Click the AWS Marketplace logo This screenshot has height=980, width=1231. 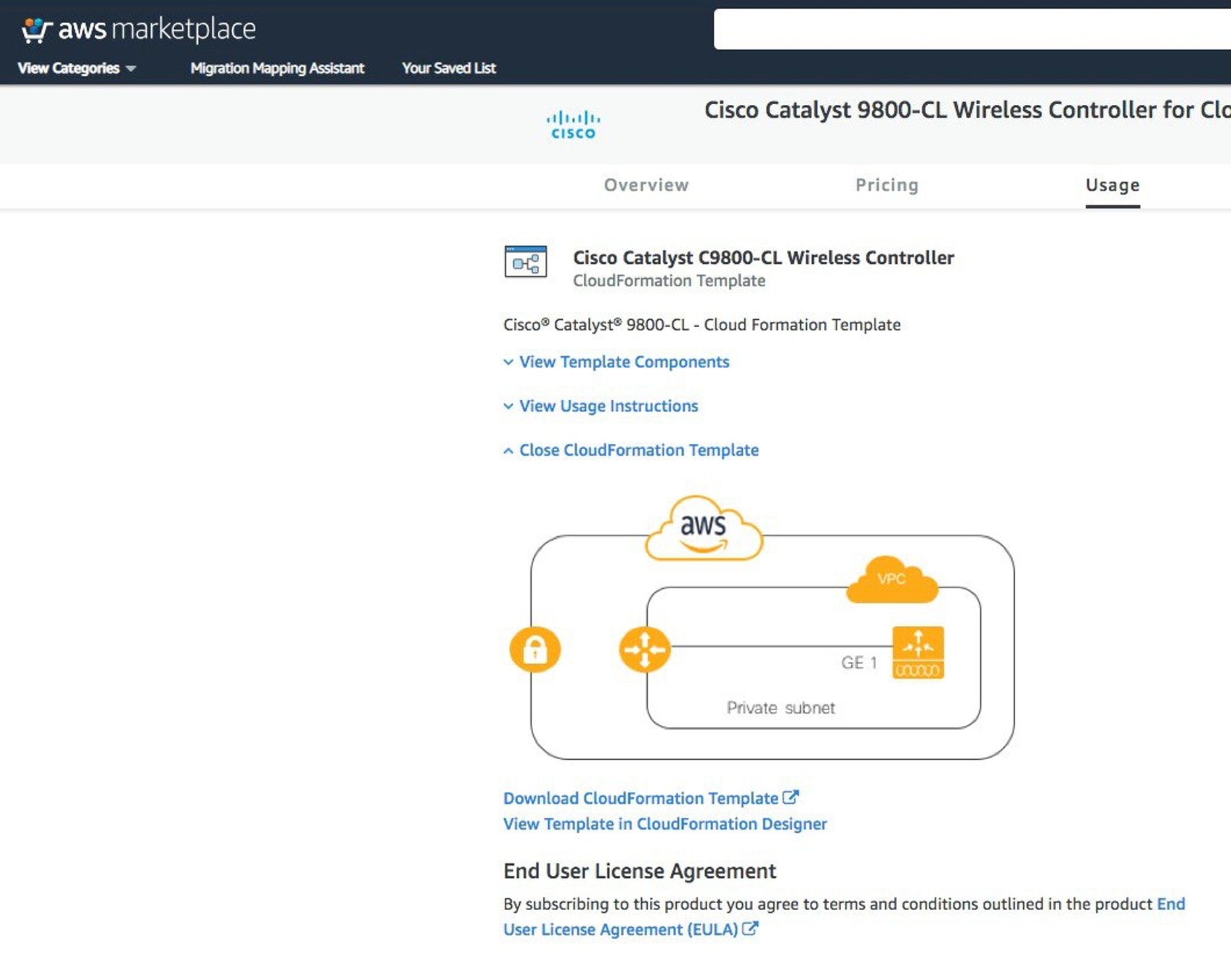point(139,30)
